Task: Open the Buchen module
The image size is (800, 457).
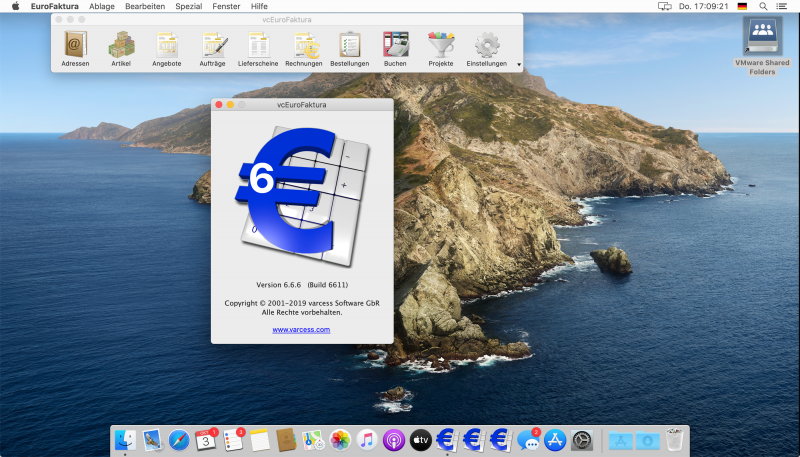Action: coord(395,49)
